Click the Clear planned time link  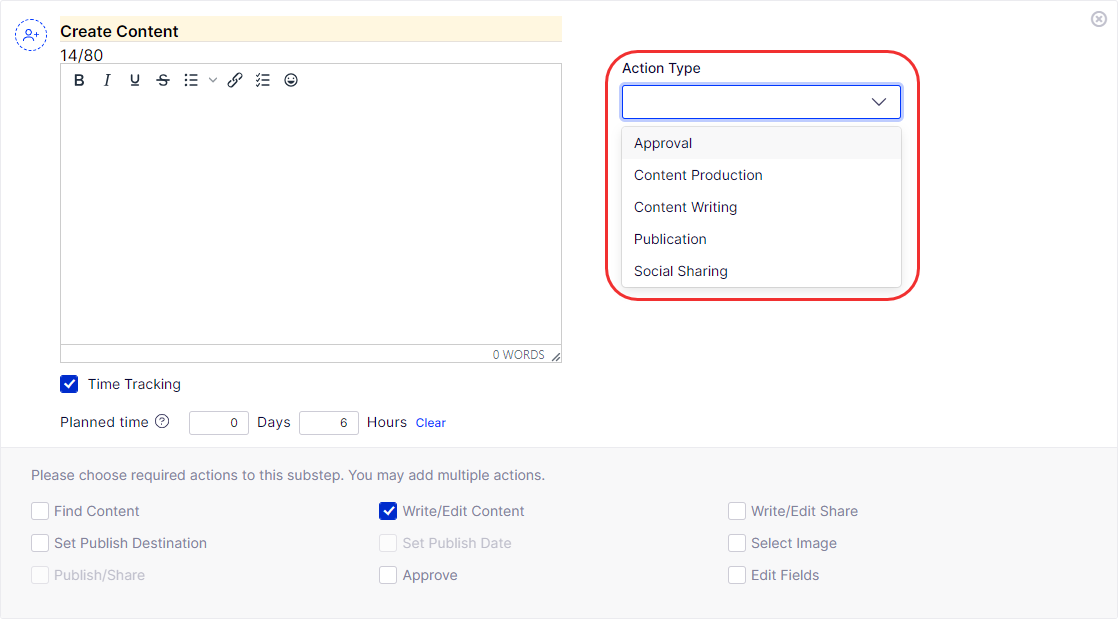[431, 423]
